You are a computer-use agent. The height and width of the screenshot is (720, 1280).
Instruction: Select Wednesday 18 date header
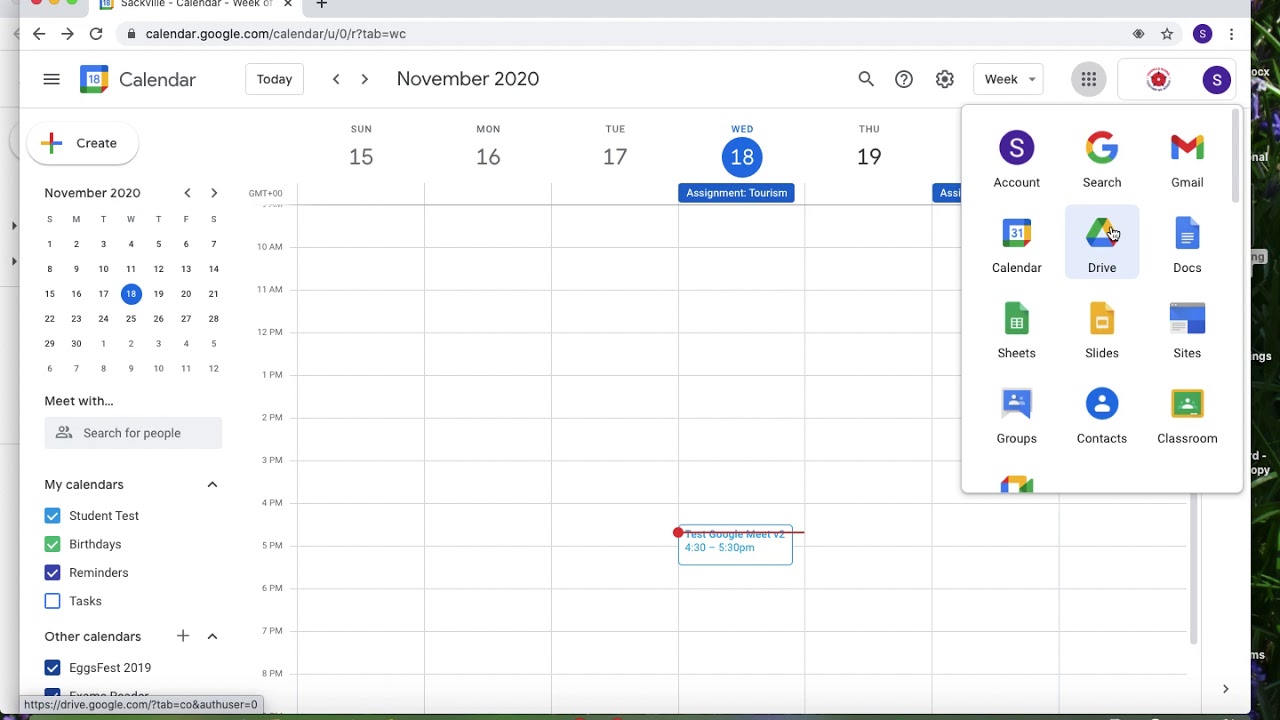pyautogui.click(x=742, y=157)
